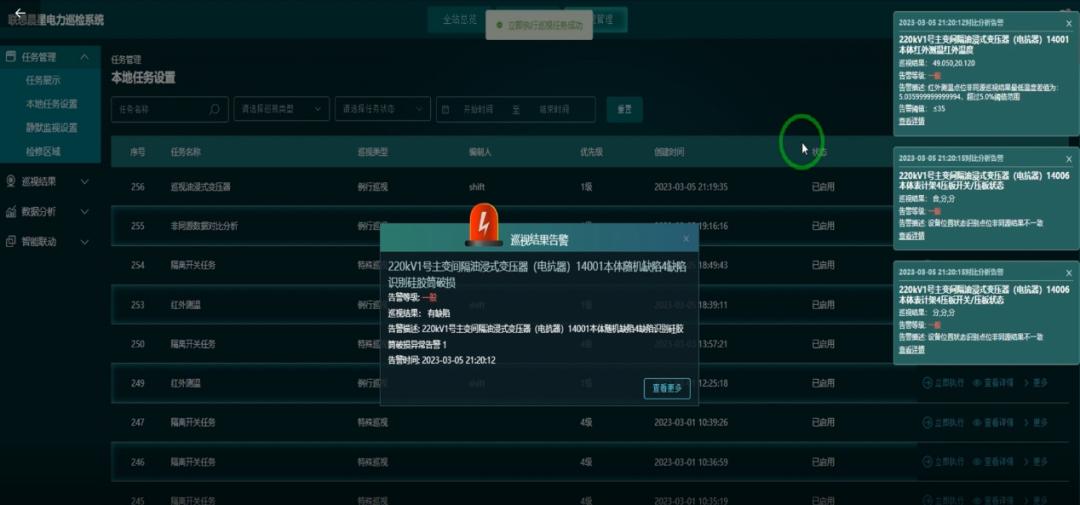Dismiss the 14001 红外测温 alert card
This screenshot has width=1080, height=505.
1068,22
